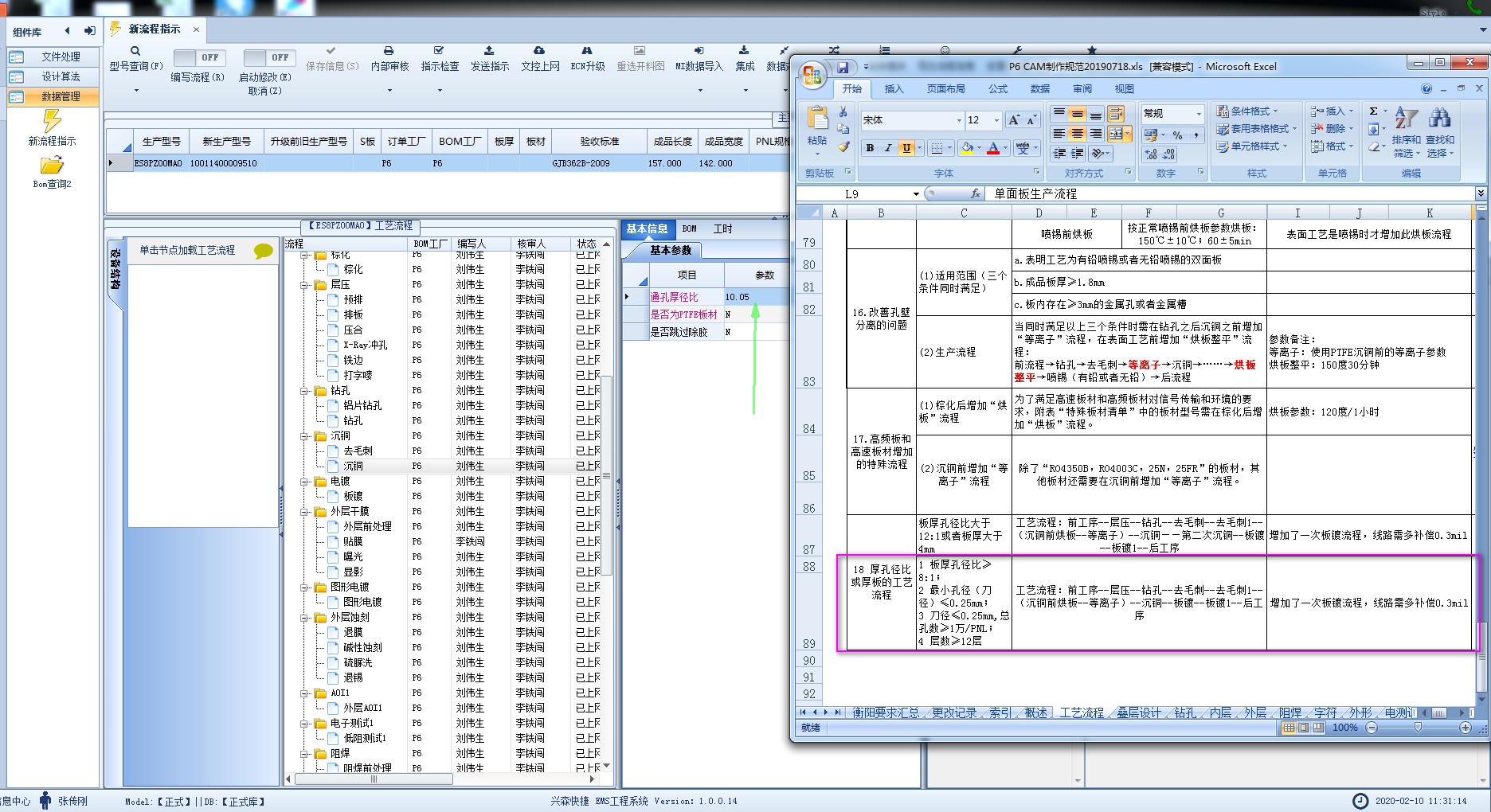Viewport: 1491px width, 812px height.
Task: Close the 新流程指示 tab
Action: 196,29
